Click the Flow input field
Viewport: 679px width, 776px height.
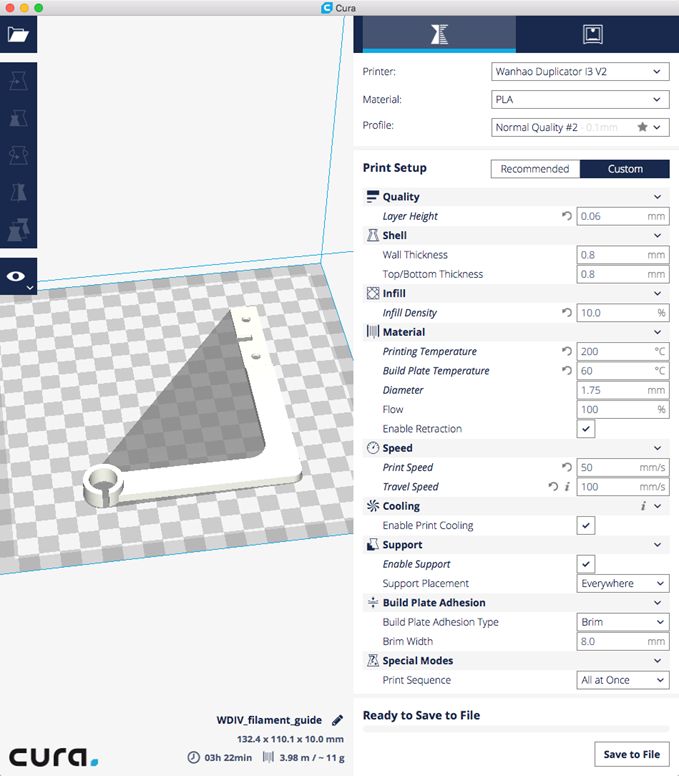[623, 409]
